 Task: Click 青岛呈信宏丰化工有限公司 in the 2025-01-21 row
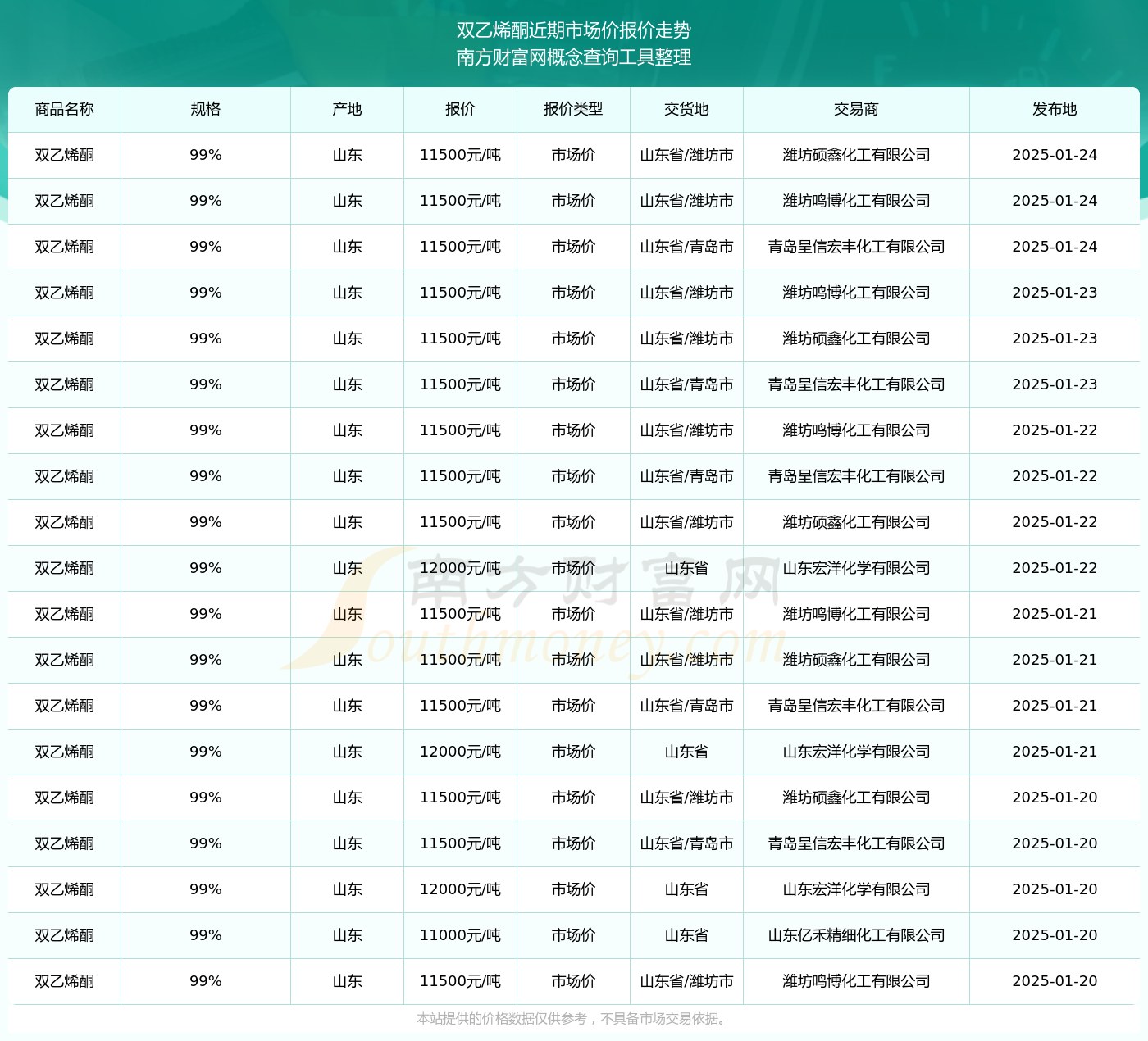click(x=857, y=706)
